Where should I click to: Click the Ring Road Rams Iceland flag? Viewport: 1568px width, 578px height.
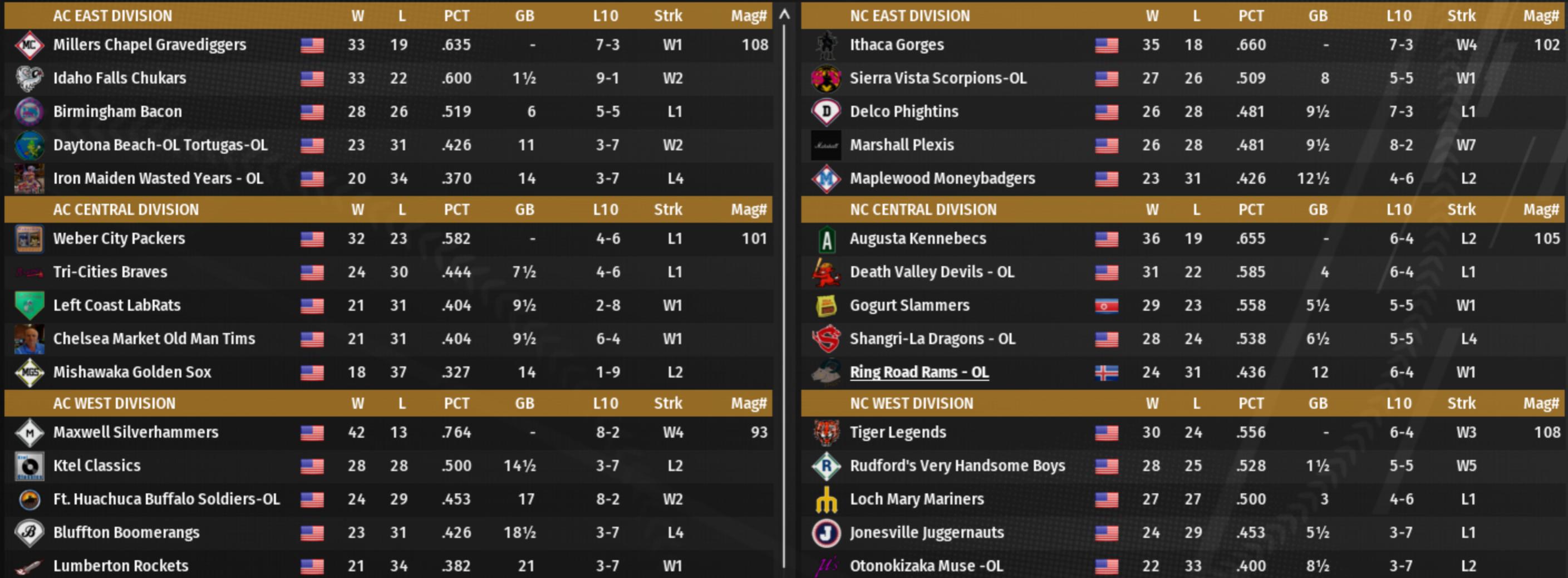(x=1106, y=373)
